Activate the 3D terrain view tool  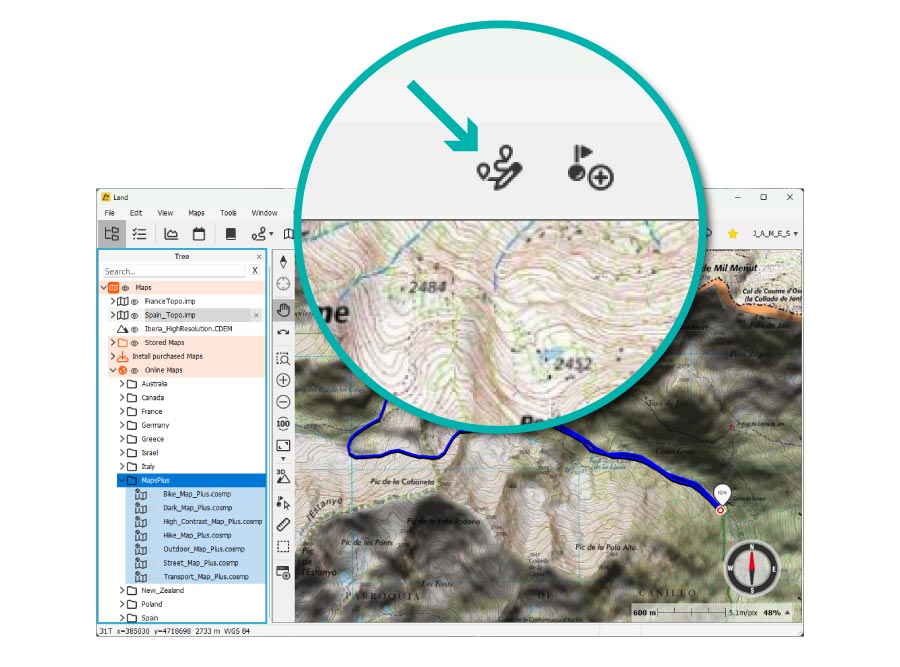283,476
